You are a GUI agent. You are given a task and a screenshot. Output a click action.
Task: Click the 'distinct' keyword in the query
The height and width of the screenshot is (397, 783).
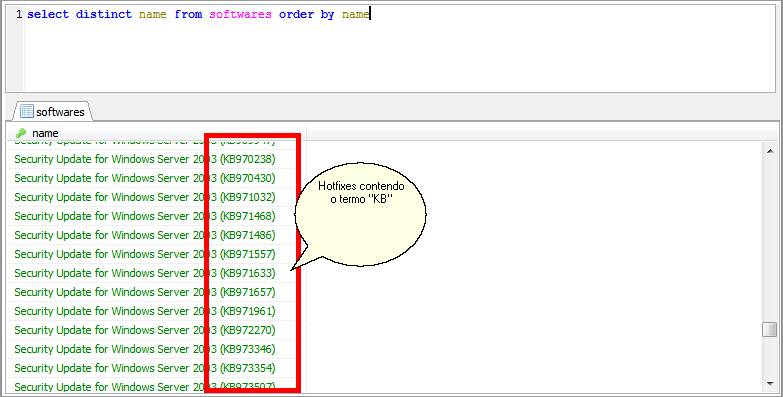click(104, 14)
